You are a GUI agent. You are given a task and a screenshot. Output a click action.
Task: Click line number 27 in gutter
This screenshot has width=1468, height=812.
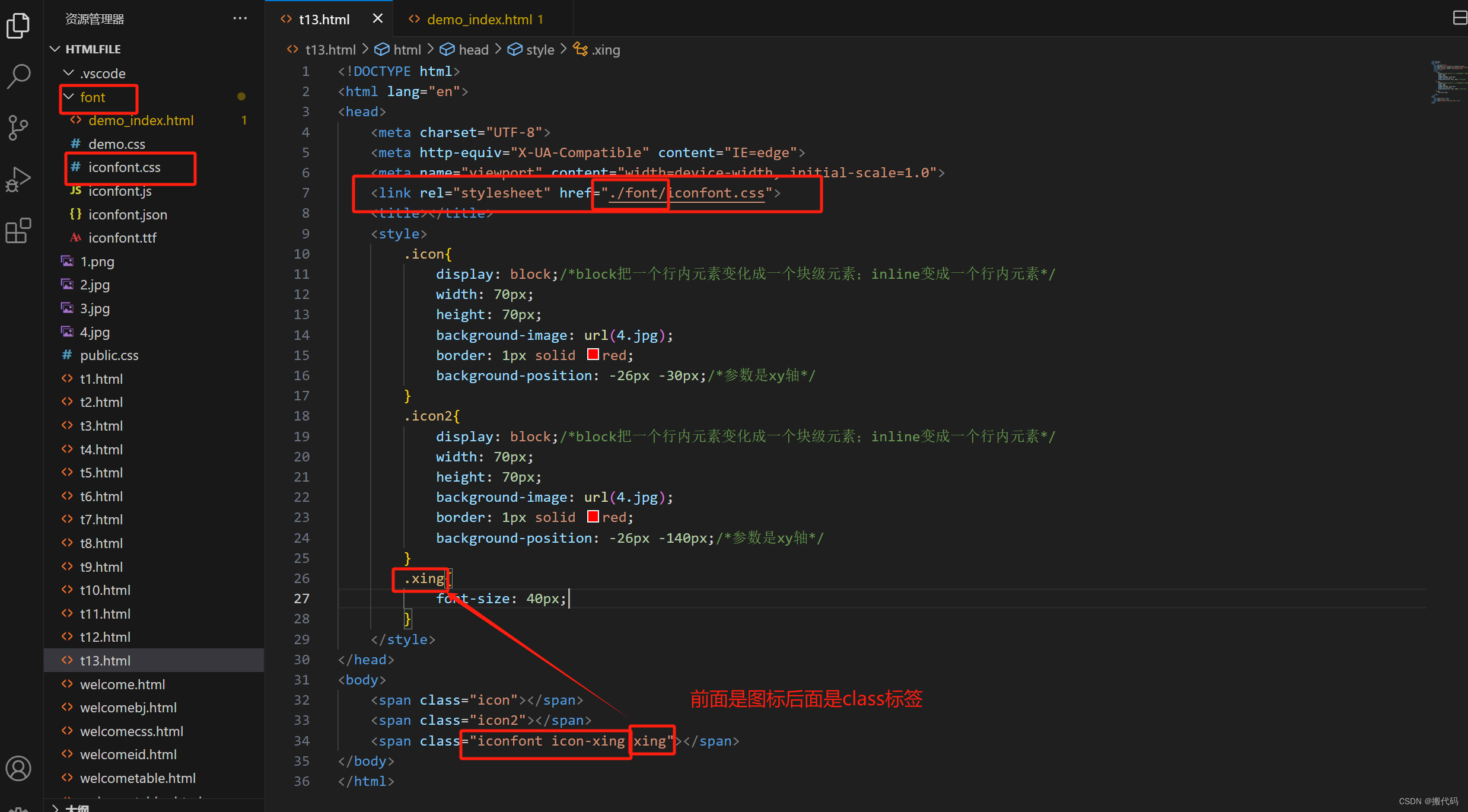pos(301,599)
